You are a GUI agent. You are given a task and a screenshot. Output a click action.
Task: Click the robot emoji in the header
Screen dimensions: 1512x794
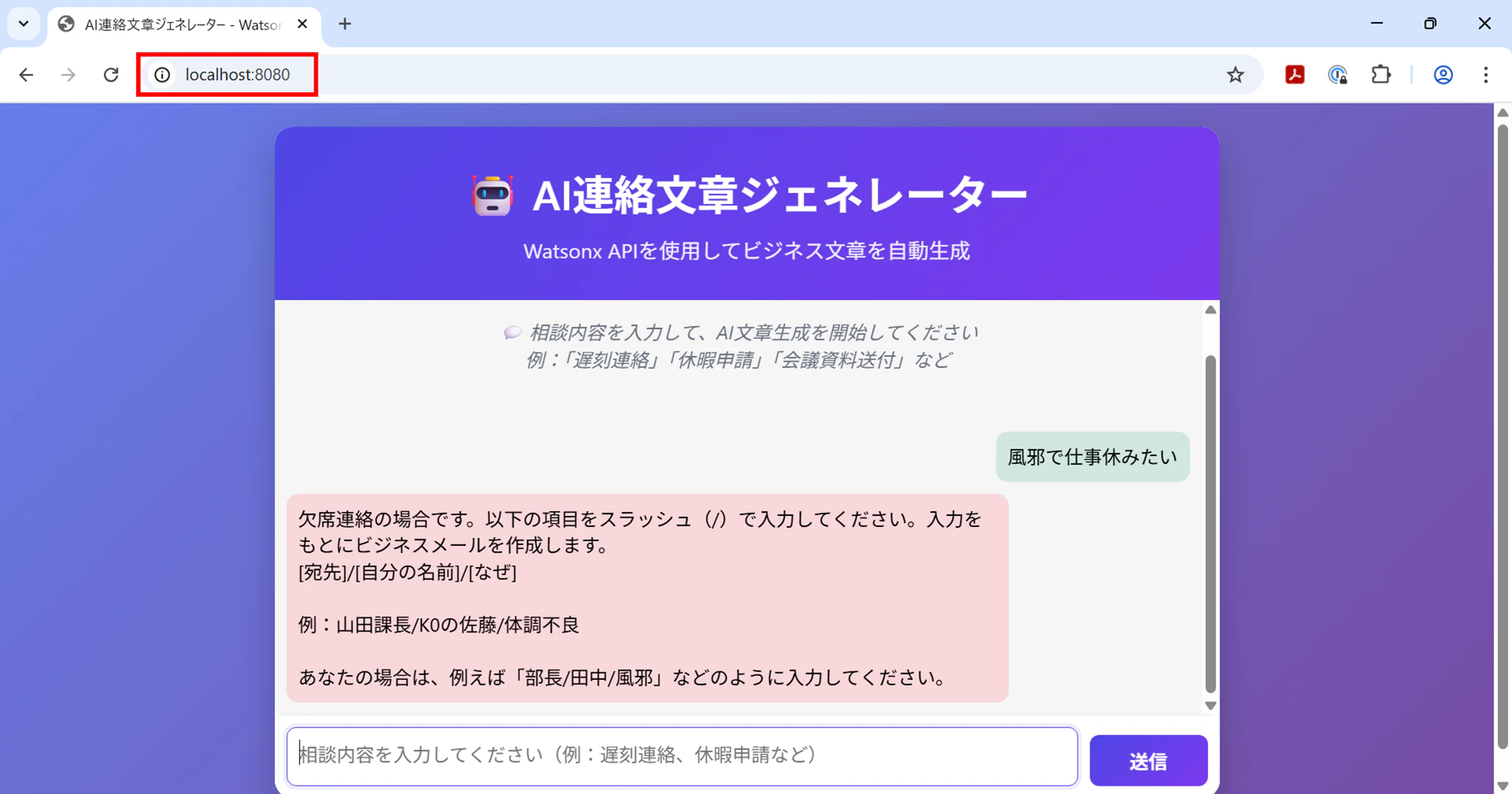point(493,195)
